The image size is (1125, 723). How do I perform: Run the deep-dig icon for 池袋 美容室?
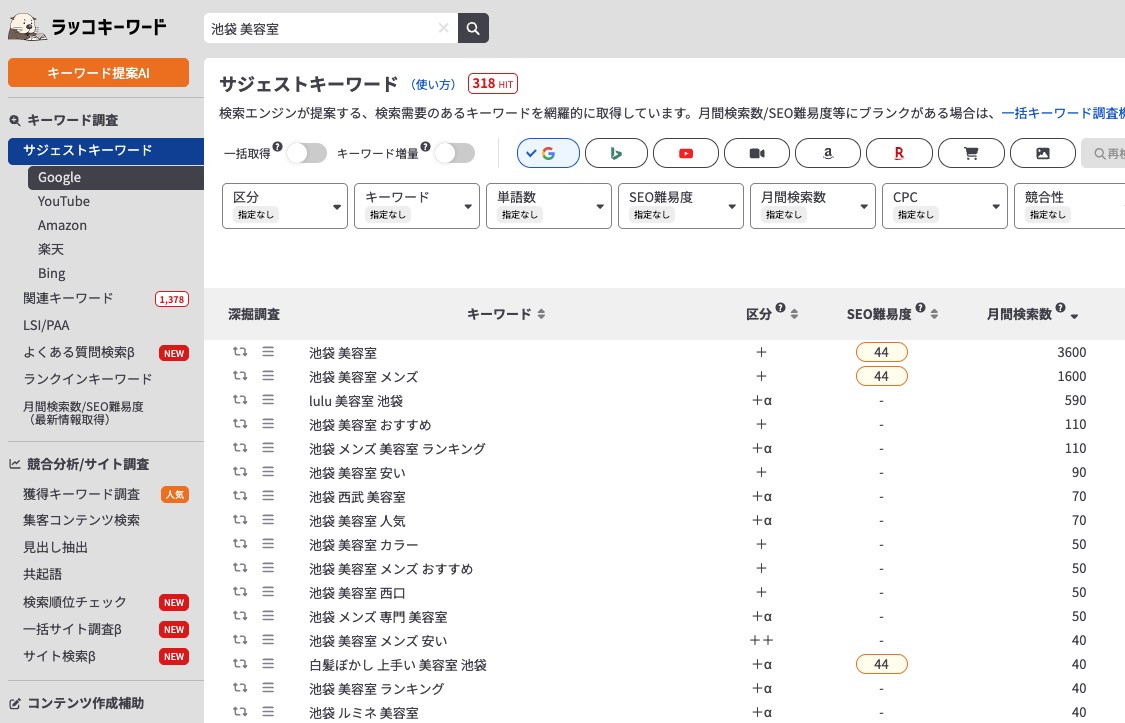coord(240,351)
